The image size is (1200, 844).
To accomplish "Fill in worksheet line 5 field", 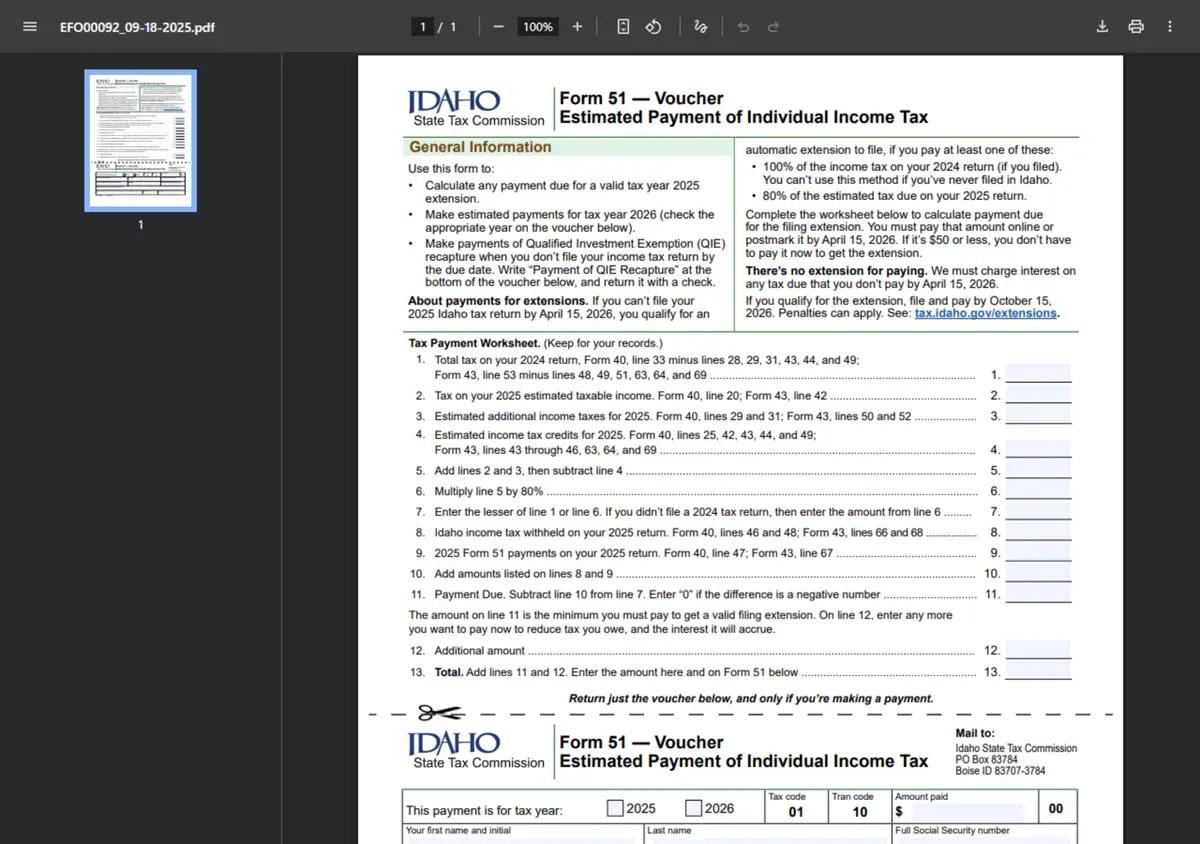I will coord(1038,470).
